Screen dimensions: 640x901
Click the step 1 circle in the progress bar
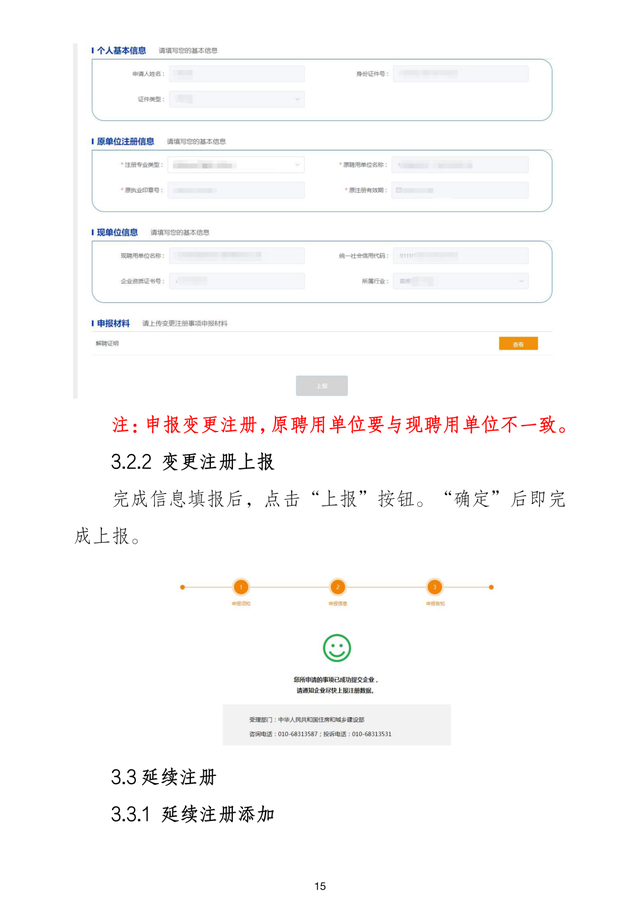(x=241, y=587)
